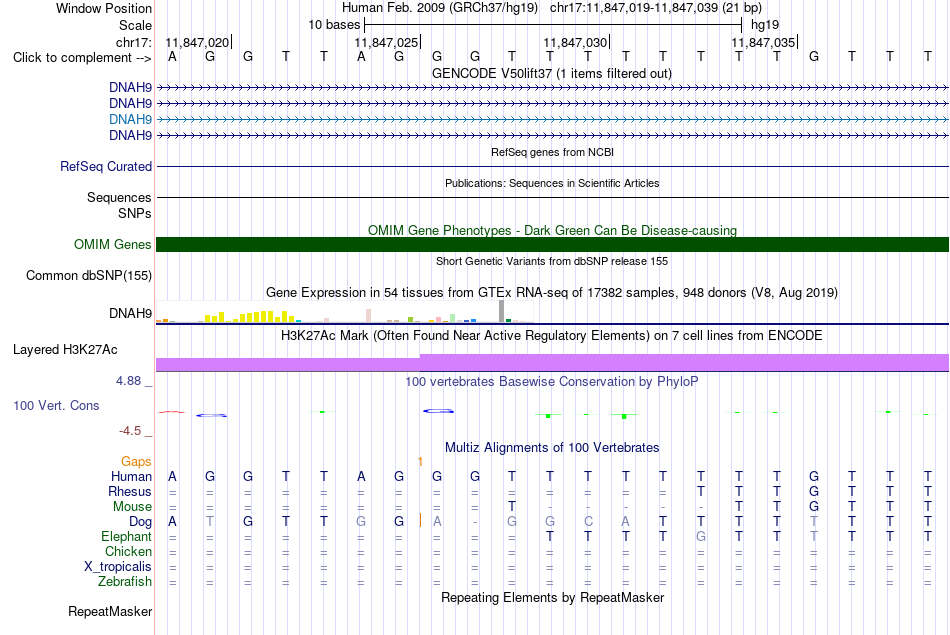950x635 pixels.
Task: Open 'Publications: Sequences in Scientific Articles' title
Action: [552, 183]
